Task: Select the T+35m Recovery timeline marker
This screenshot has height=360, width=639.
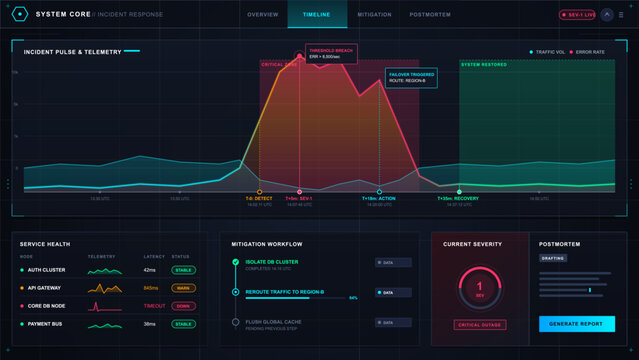Action: [459, 192]
